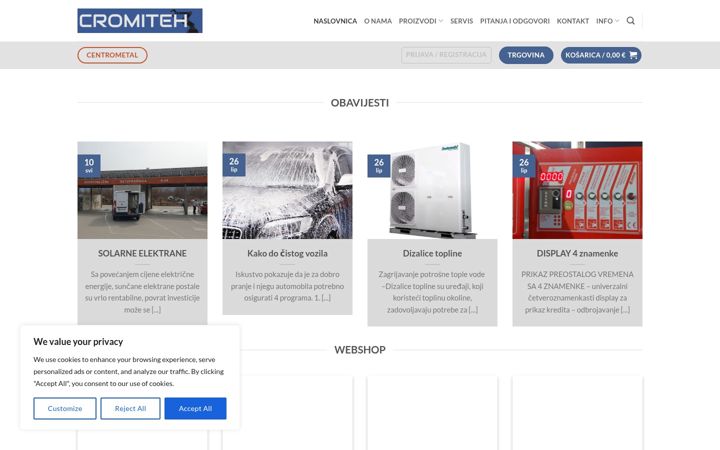Click Reject All cookies
This screenshot has width=720, height=450.
pyautogui.click(x=130, y=408)
